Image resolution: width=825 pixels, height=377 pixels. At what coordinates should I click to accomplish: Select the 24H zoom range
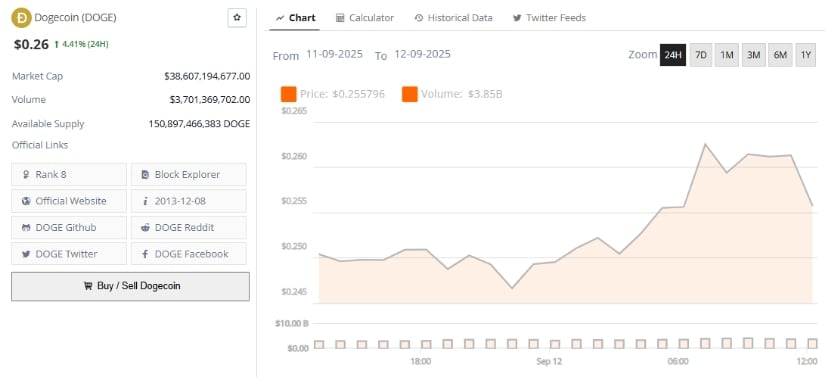tap(673, 55)
